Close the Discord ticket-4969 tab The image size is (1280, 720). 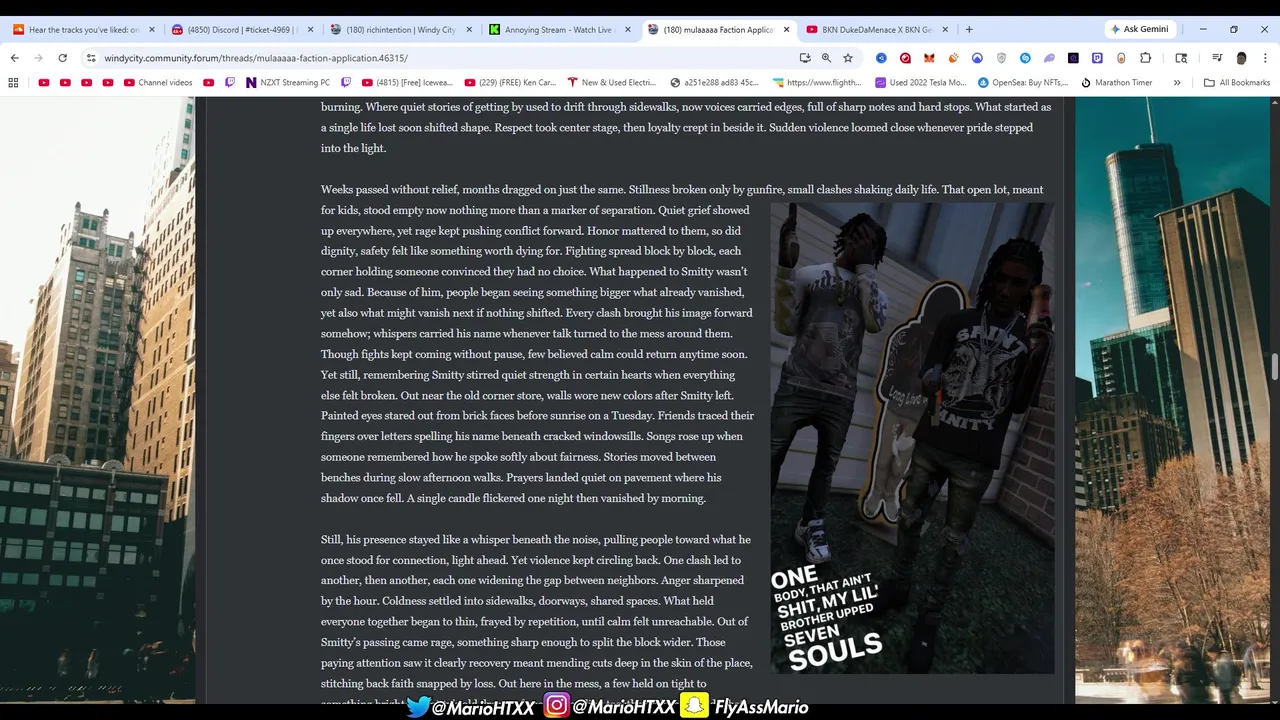[x=311, y=30]
